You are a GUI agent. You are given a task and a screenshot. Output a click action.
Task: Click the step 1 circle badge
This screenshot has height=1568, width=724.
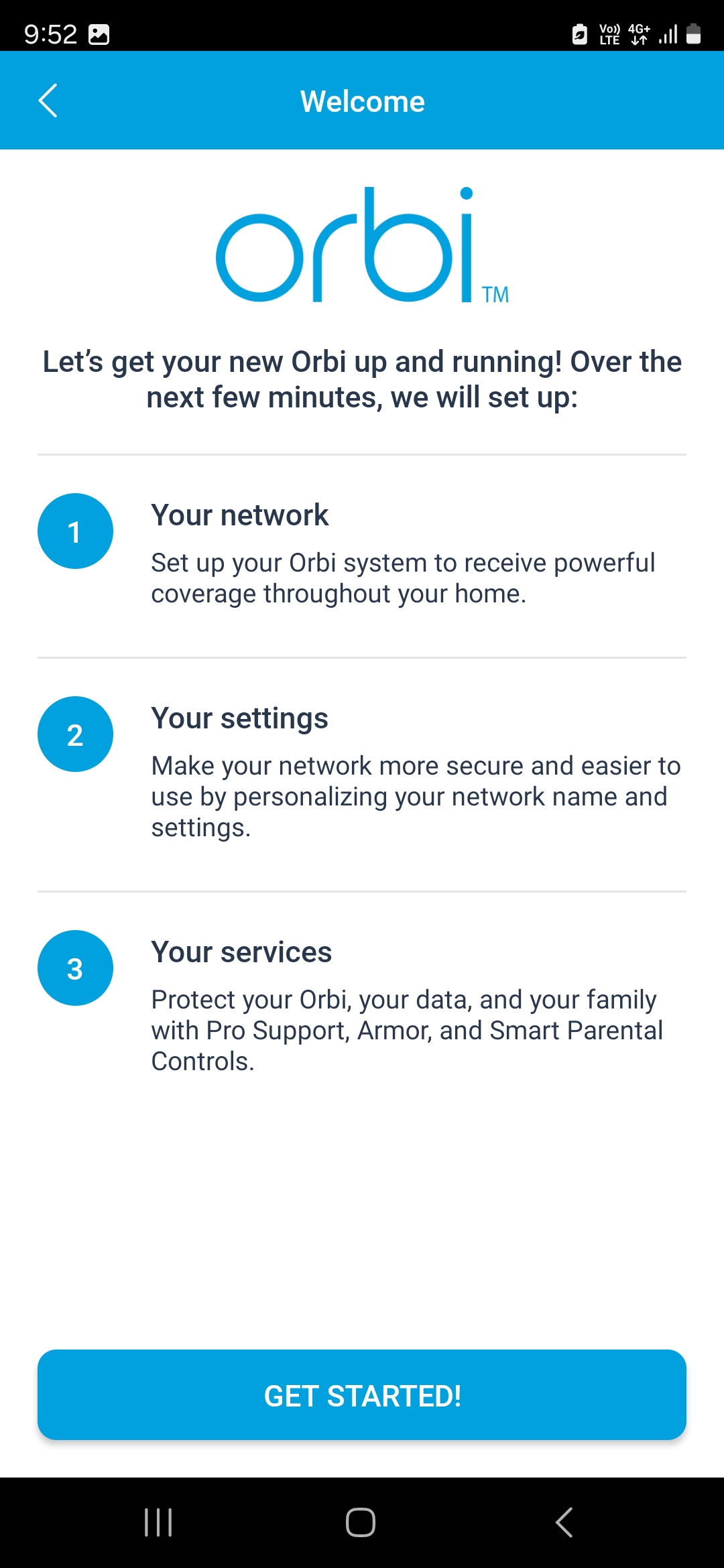point(75,531)
